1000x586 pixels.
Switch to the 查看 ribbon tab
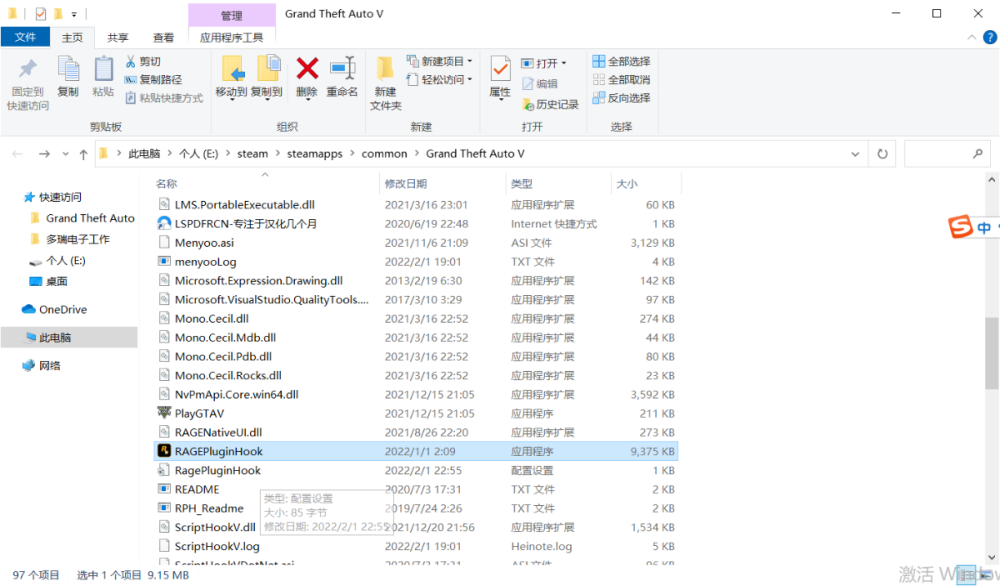[x=163, y=36]
